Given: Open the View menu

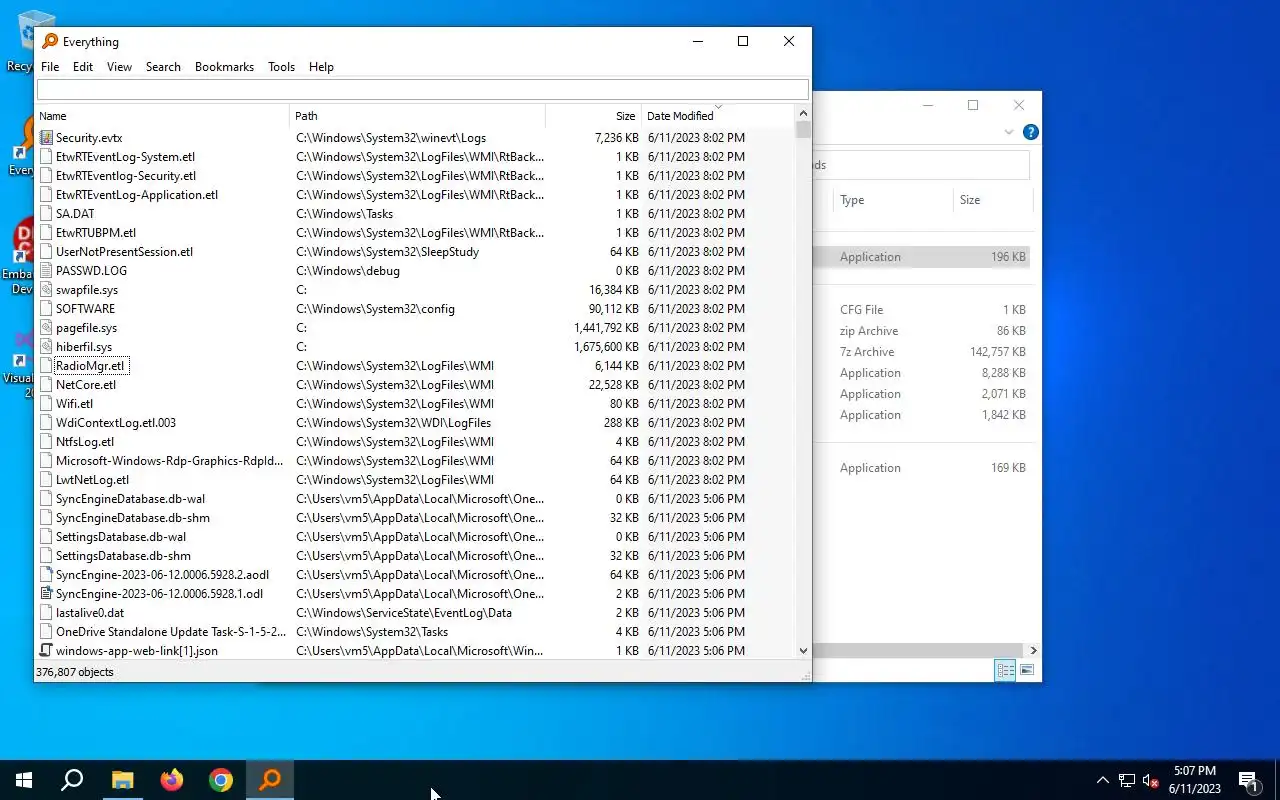Looking at the screenshot, I should point(119,67).
